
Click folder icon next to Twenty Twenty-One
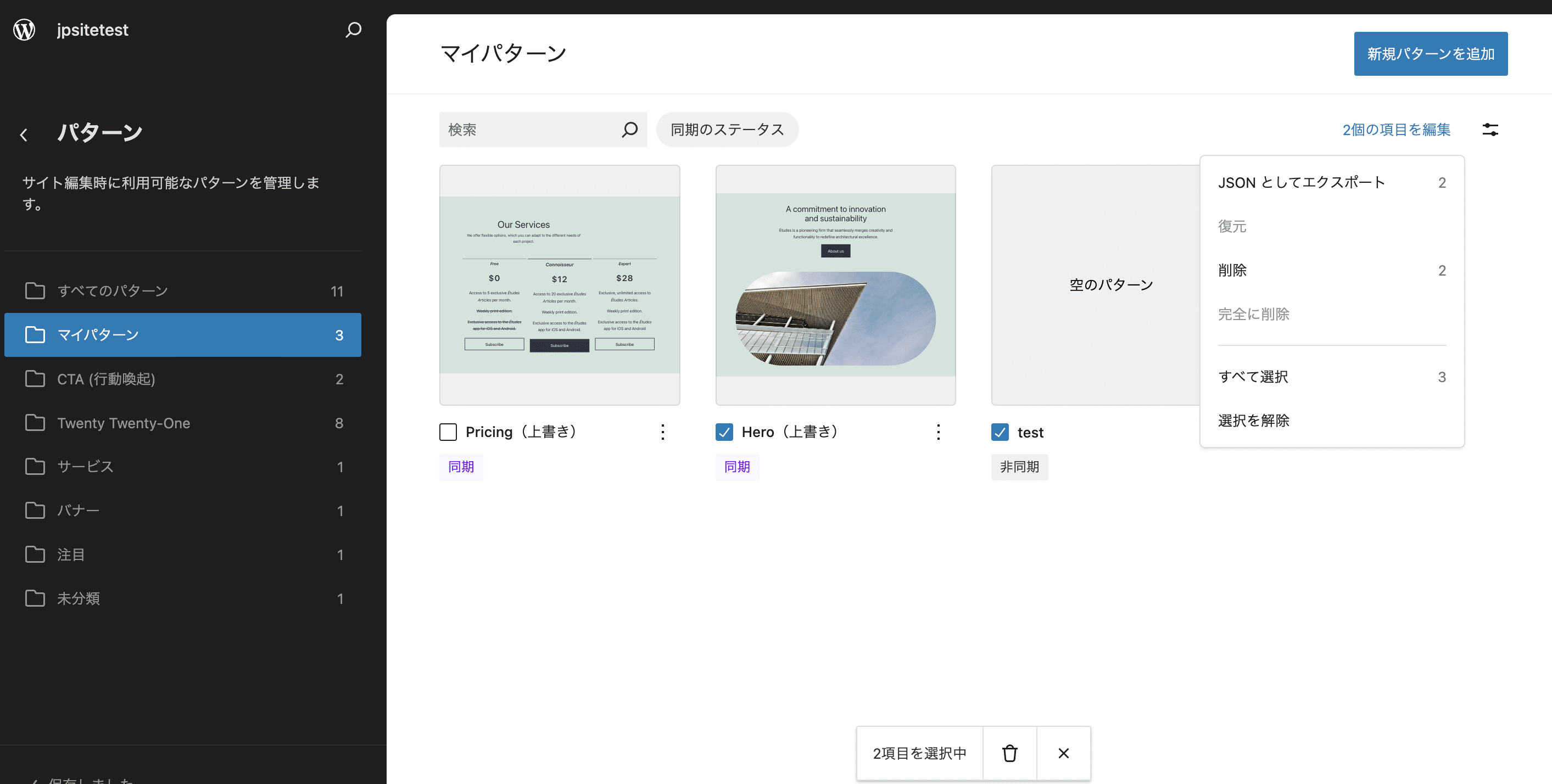(35, 423)
